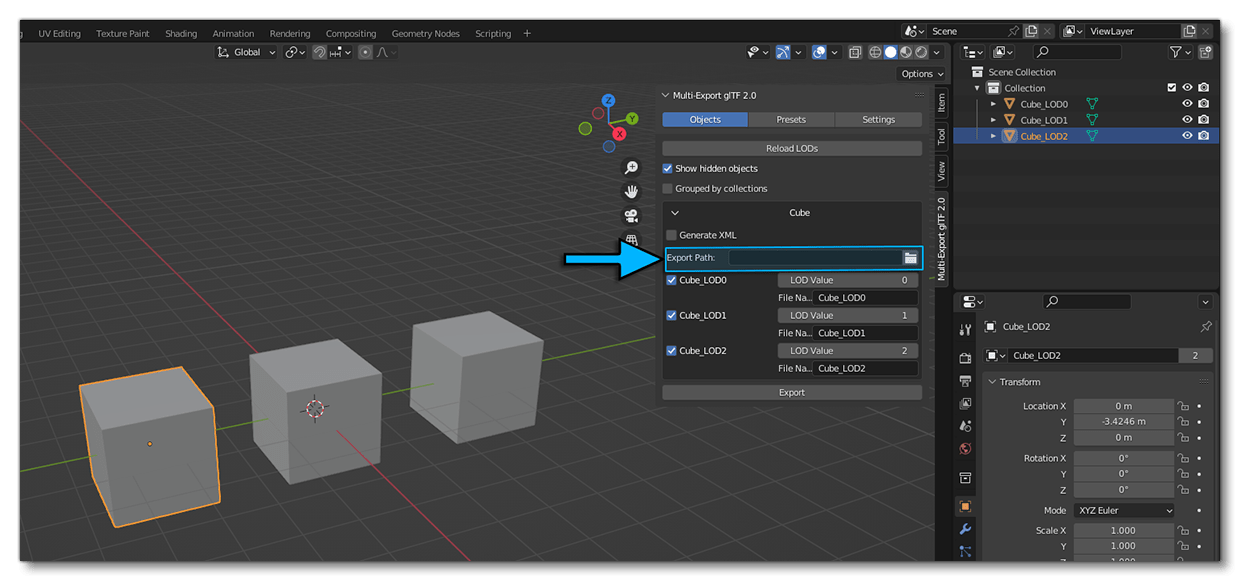Viewport: 1240px width, 581px height.
Task: Open the Item sidebar tab
Action: pyautogui.click(x=941, y=102)
